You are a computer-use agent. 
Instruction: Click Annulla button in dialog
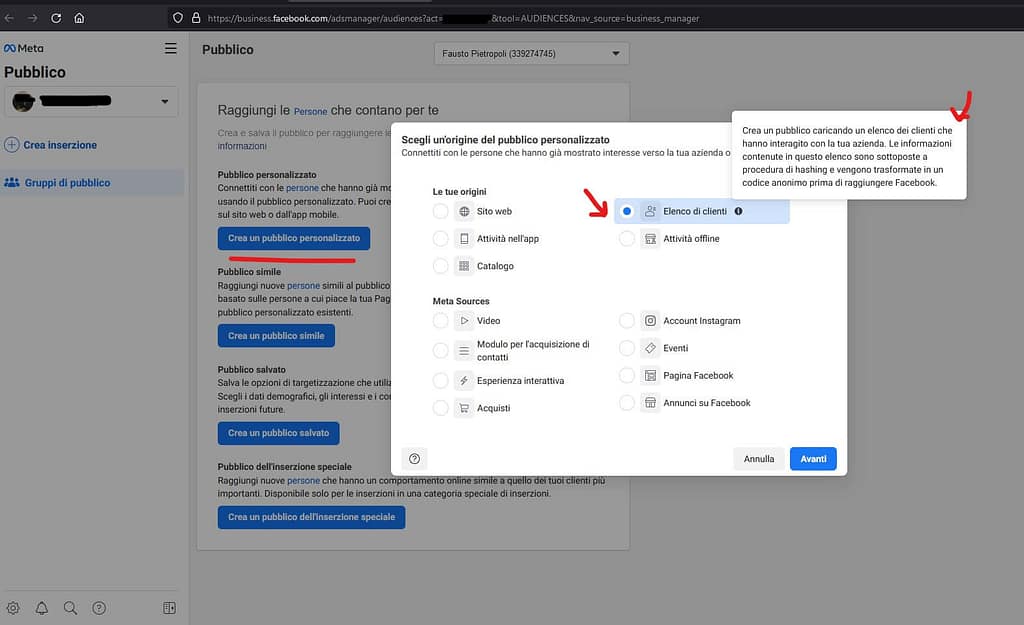[x=759, y=458]
